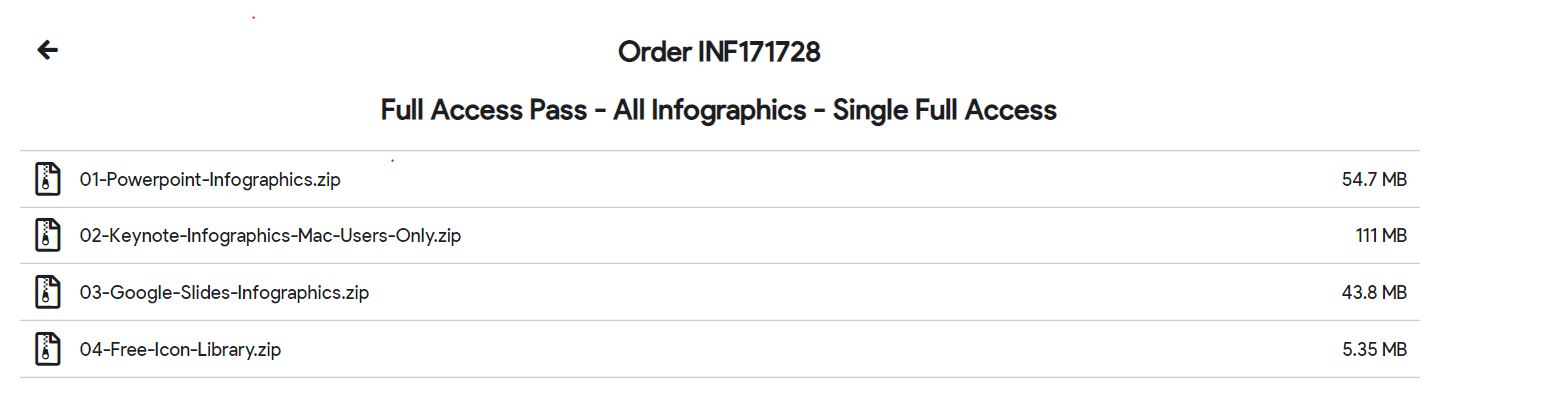Click the zip icon for 03-Google-Slides-Infographics
1558x398 pixels.
(x=47, y=292)
